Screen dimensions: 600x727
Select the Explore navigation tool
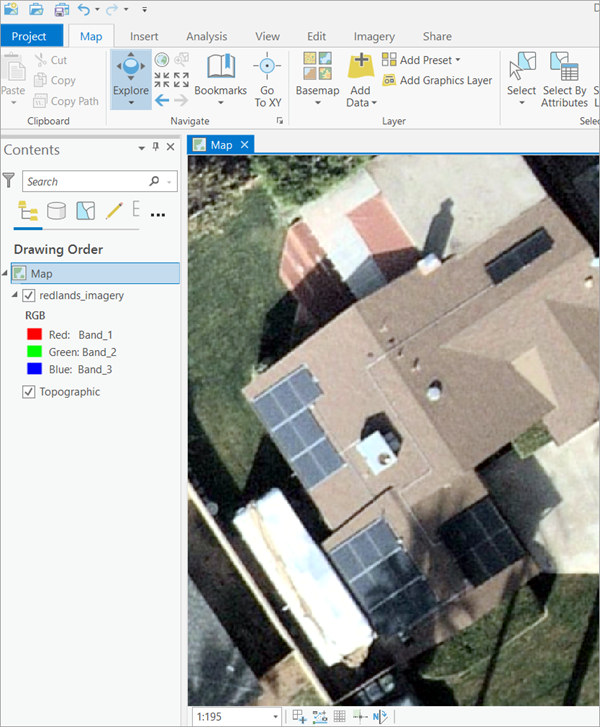tap(130, 78)
